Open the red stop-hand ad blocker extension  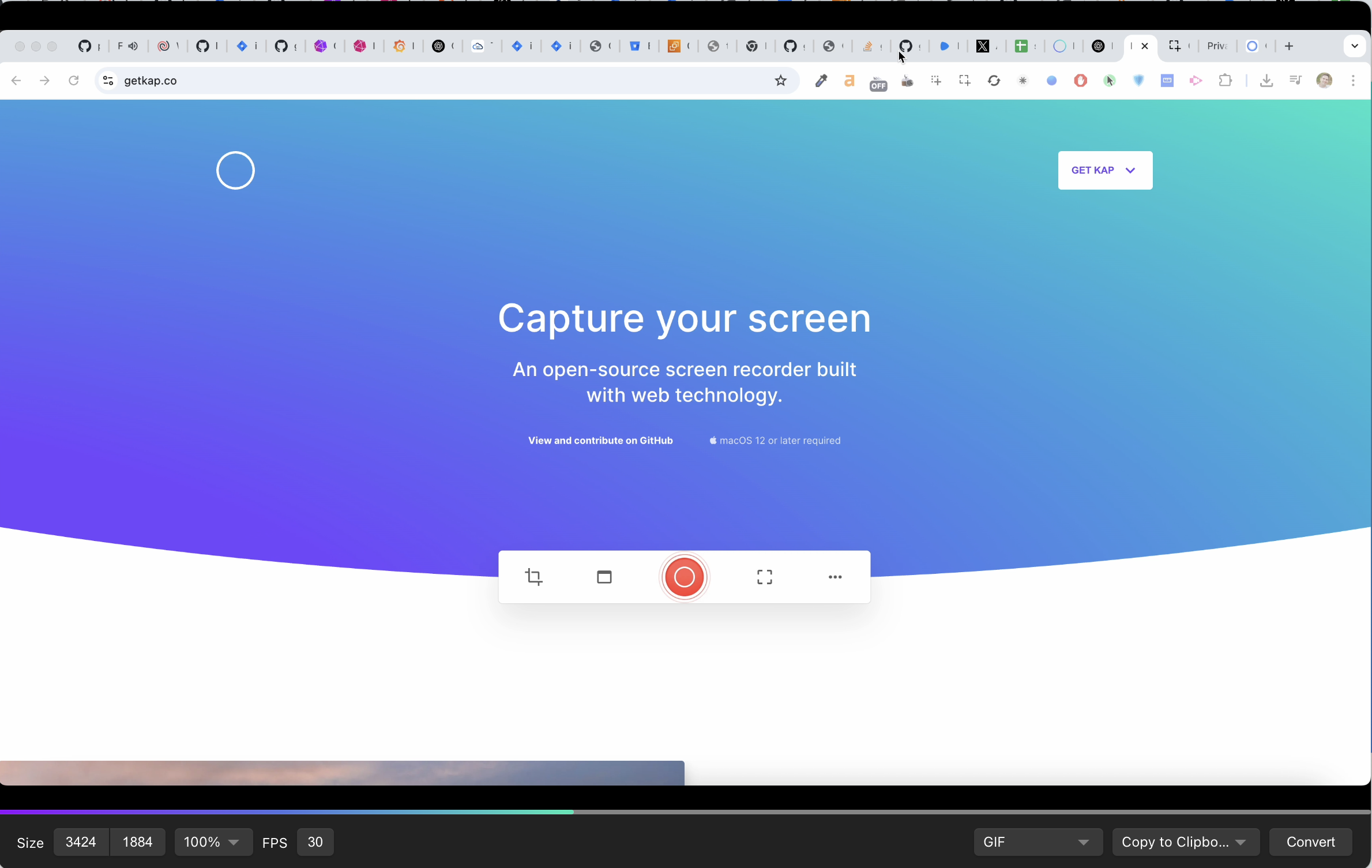point(1080,81)
